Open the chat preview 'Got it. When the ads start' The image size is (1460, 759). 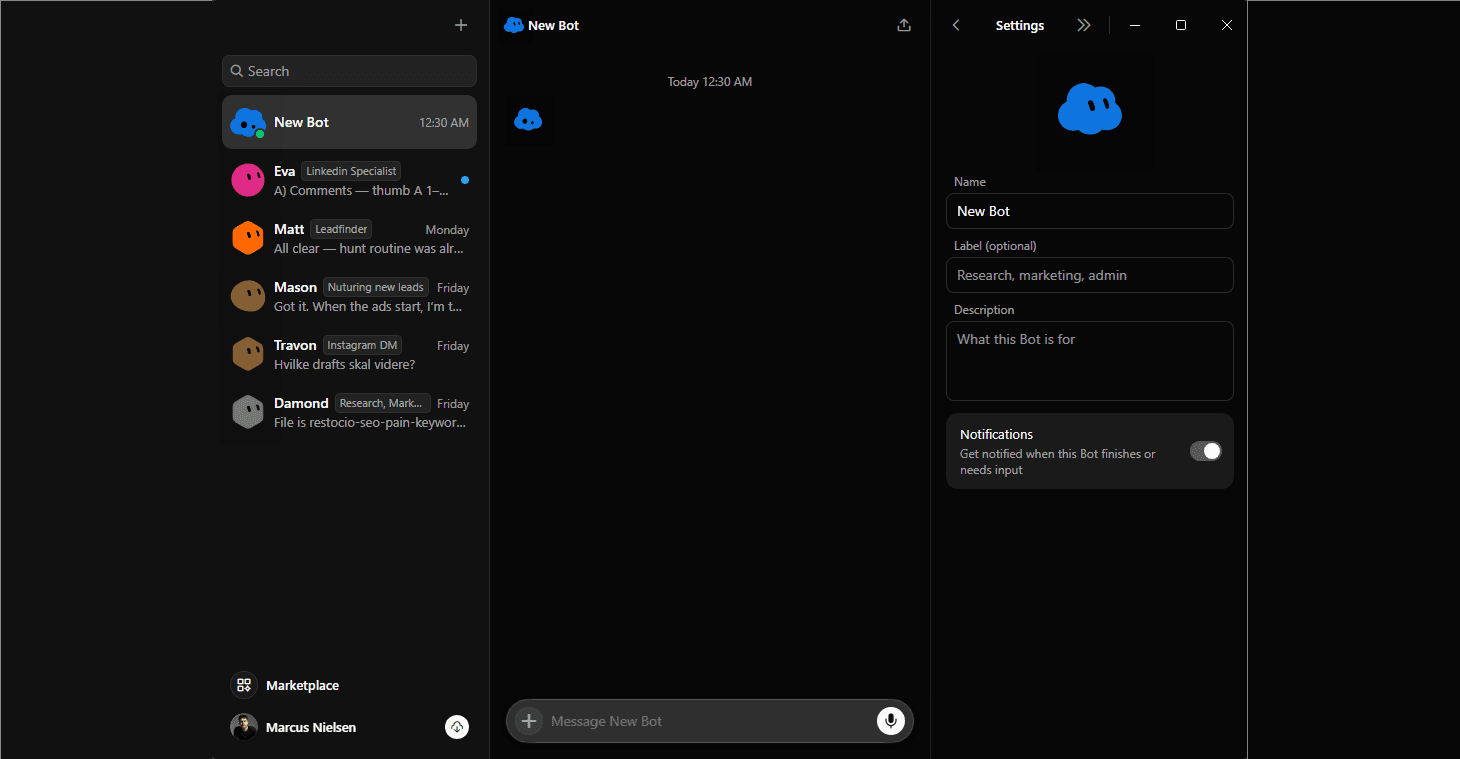pos(369,306)
